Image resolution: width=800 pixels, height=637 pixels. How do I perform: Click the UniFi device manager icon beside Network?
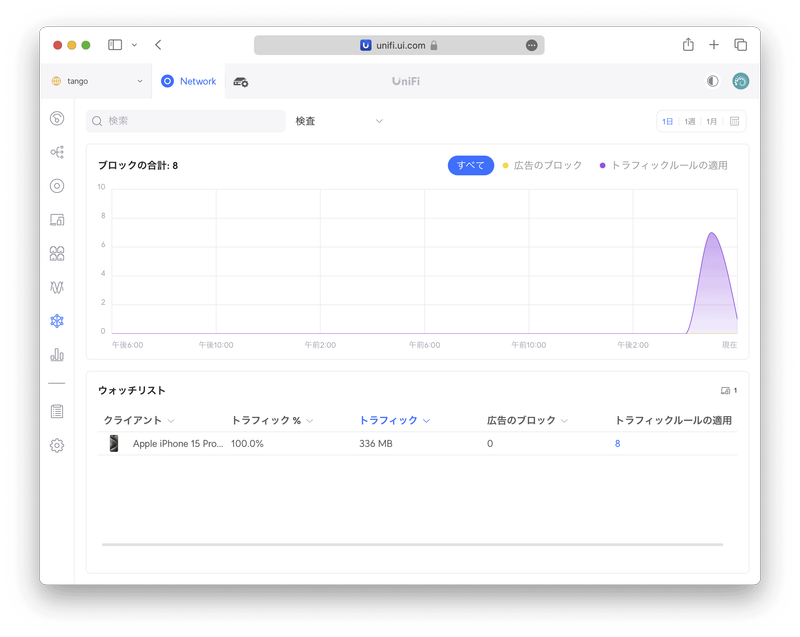241,81
